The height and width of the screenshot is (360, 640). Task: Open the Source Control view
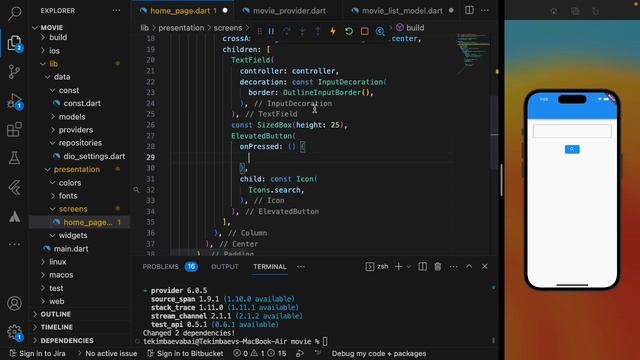pos(14,72)
